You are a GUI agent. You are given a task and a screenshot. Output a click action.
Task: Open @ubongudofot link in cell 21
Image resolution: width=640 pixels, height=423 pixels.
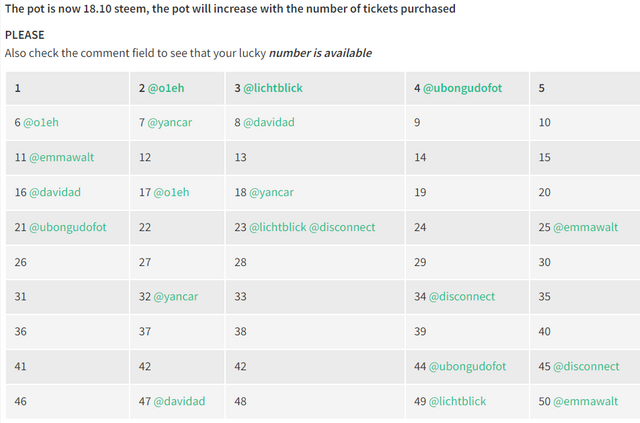point(68,227)
